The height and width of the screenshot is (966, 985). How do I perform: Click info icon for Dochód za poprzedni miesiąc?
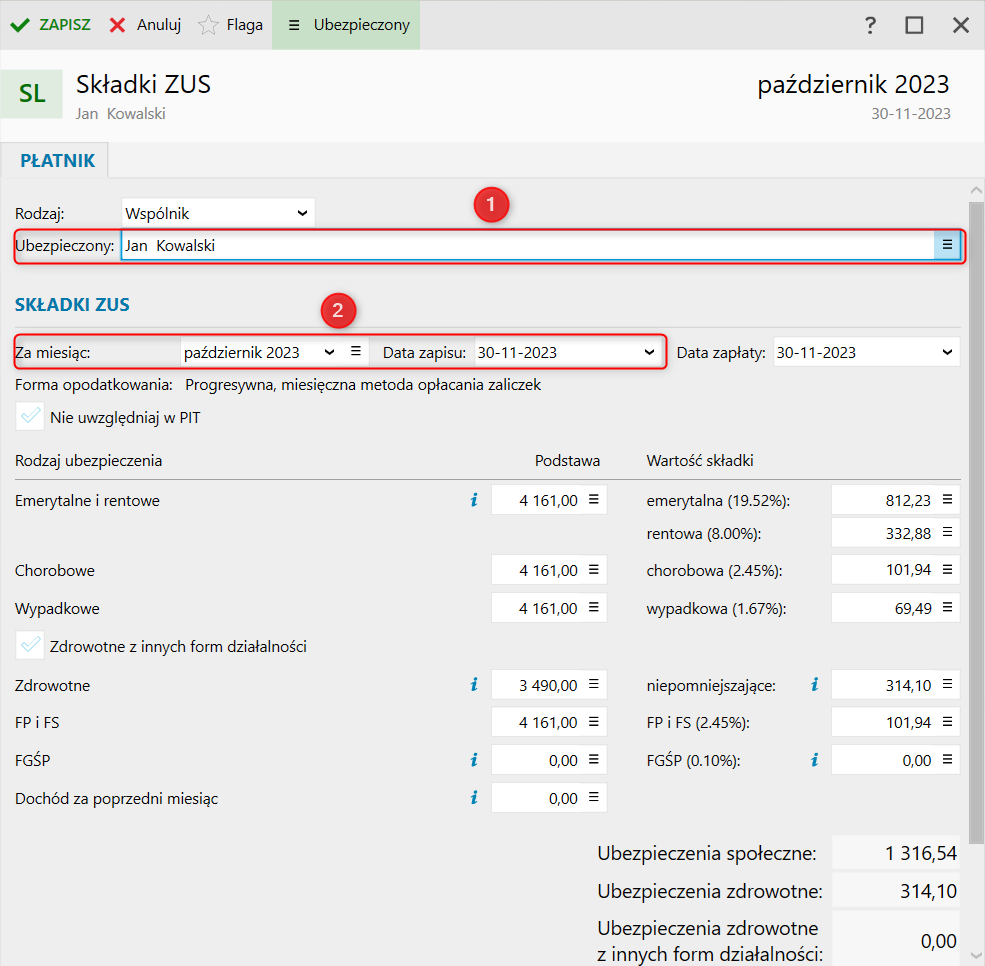tap(474, 798)
